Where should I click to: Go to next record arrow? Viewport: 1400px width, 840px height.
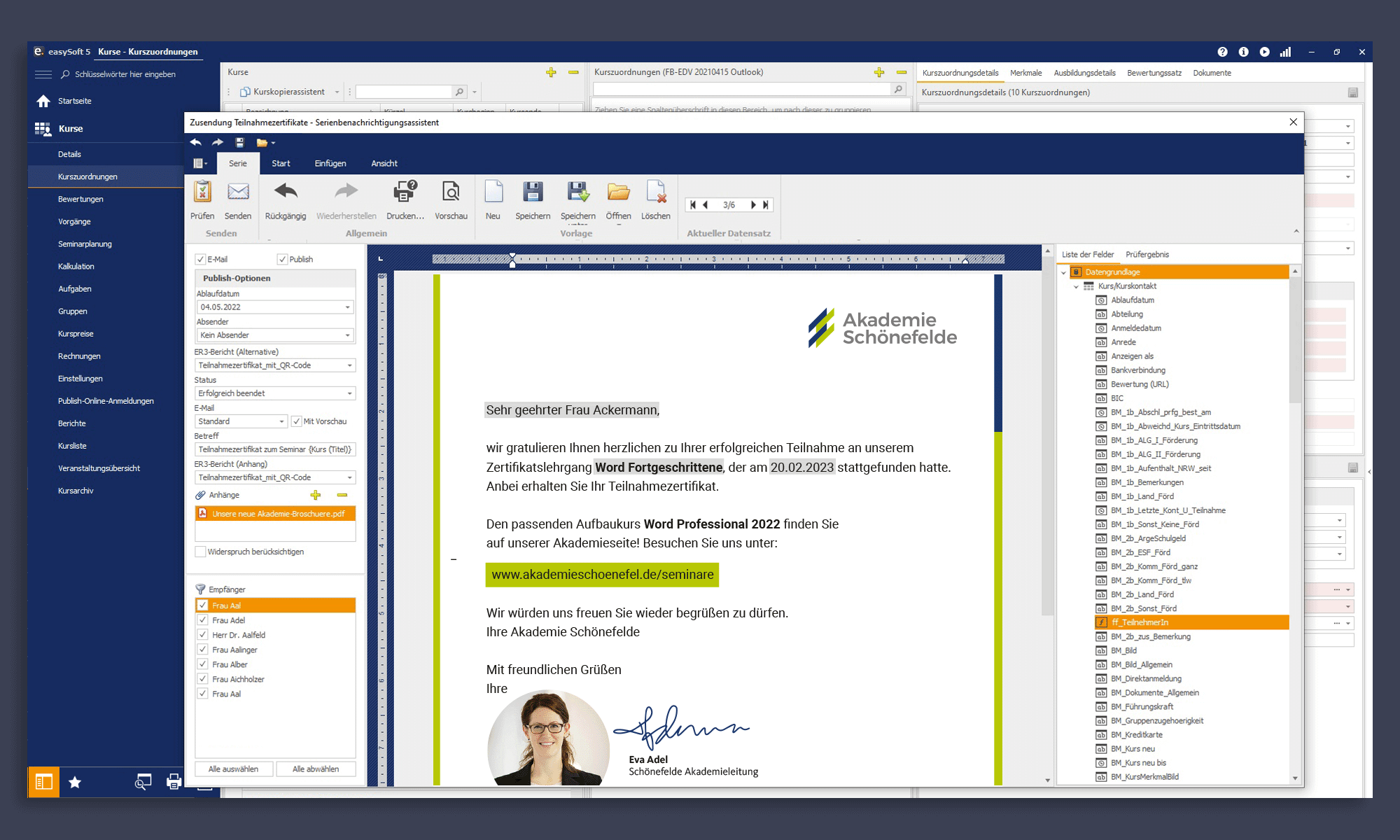tap(753, 205)
